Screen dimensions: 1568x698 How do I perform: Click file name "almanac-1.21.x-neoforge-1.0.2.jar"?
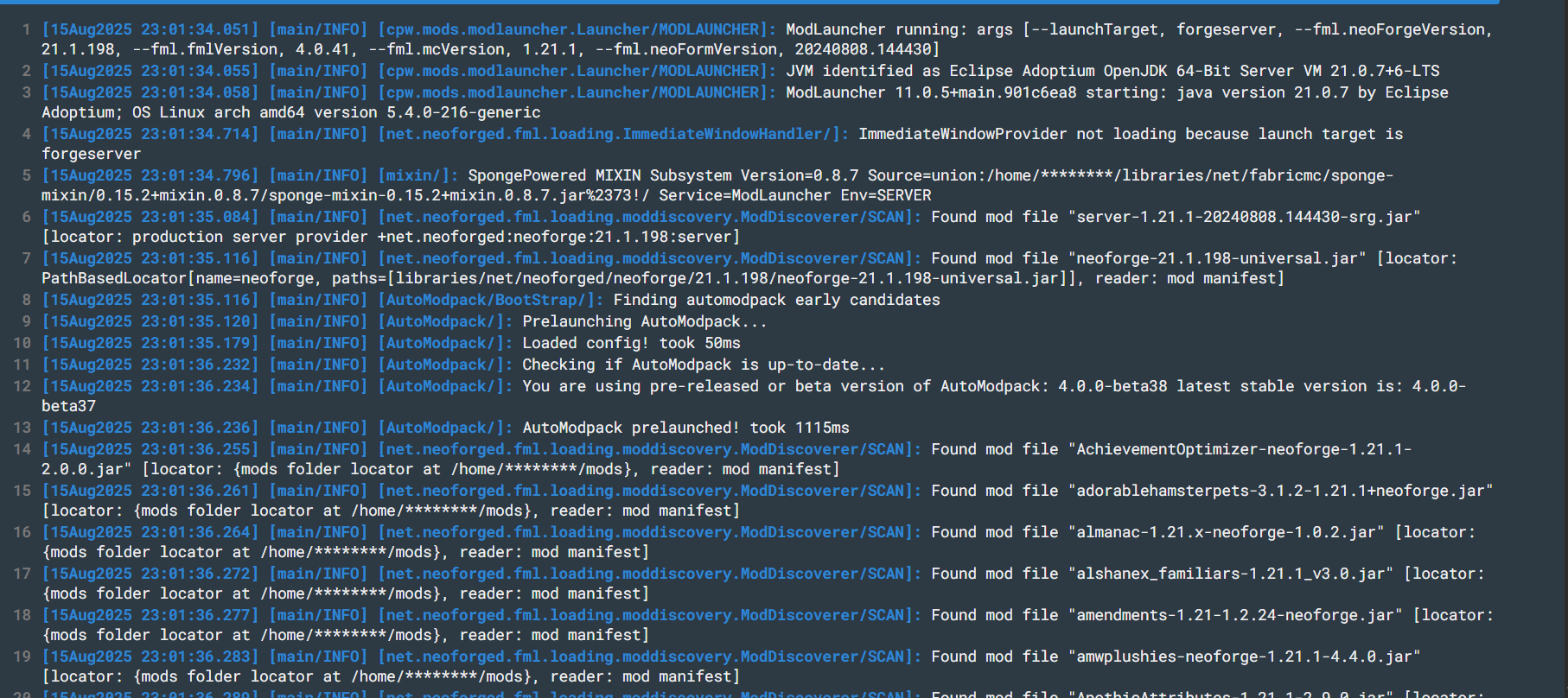[1226, 532]
